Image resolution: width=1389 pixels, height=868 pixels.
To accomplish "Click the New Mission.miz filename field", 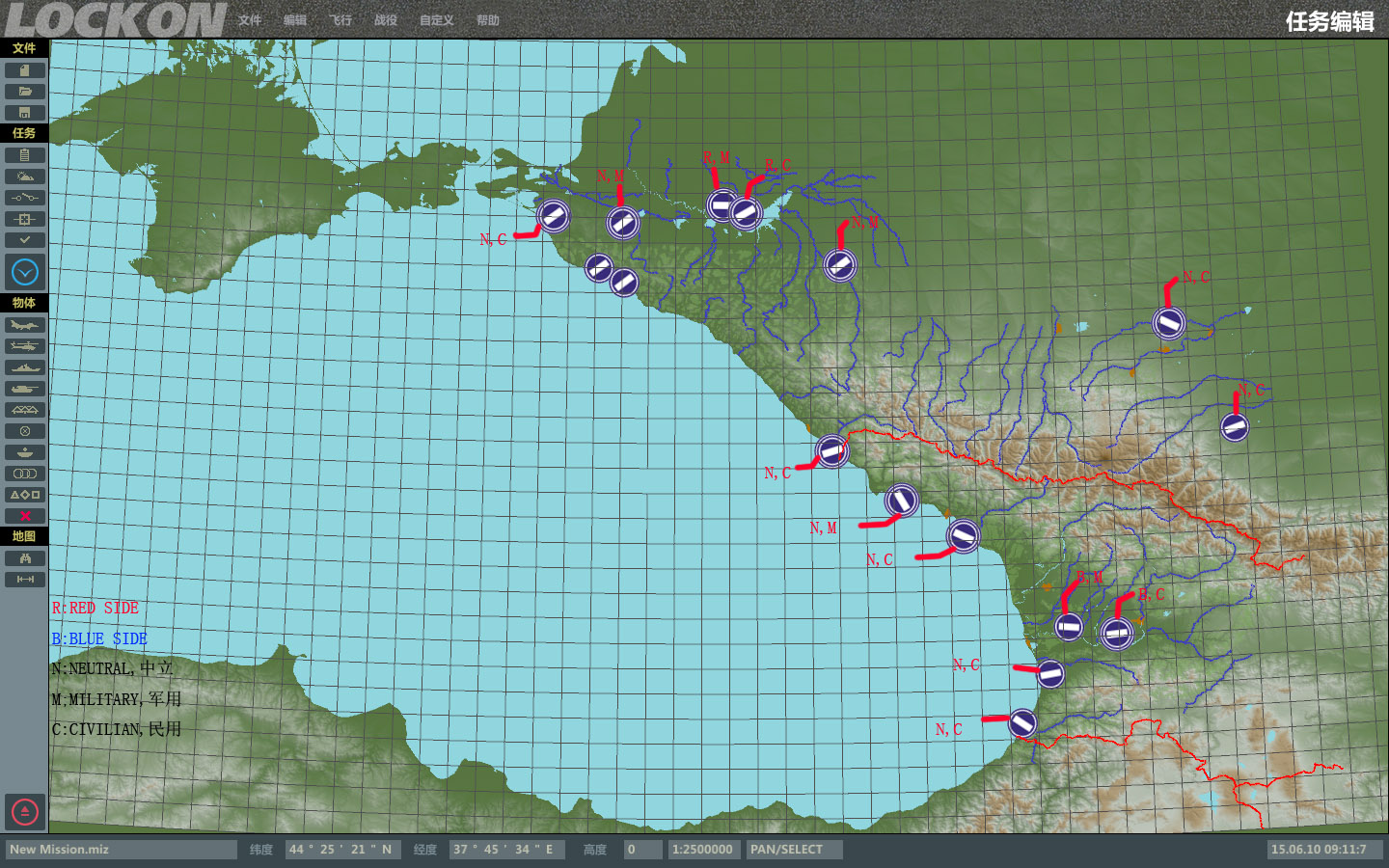I will (x=122, y=850).
